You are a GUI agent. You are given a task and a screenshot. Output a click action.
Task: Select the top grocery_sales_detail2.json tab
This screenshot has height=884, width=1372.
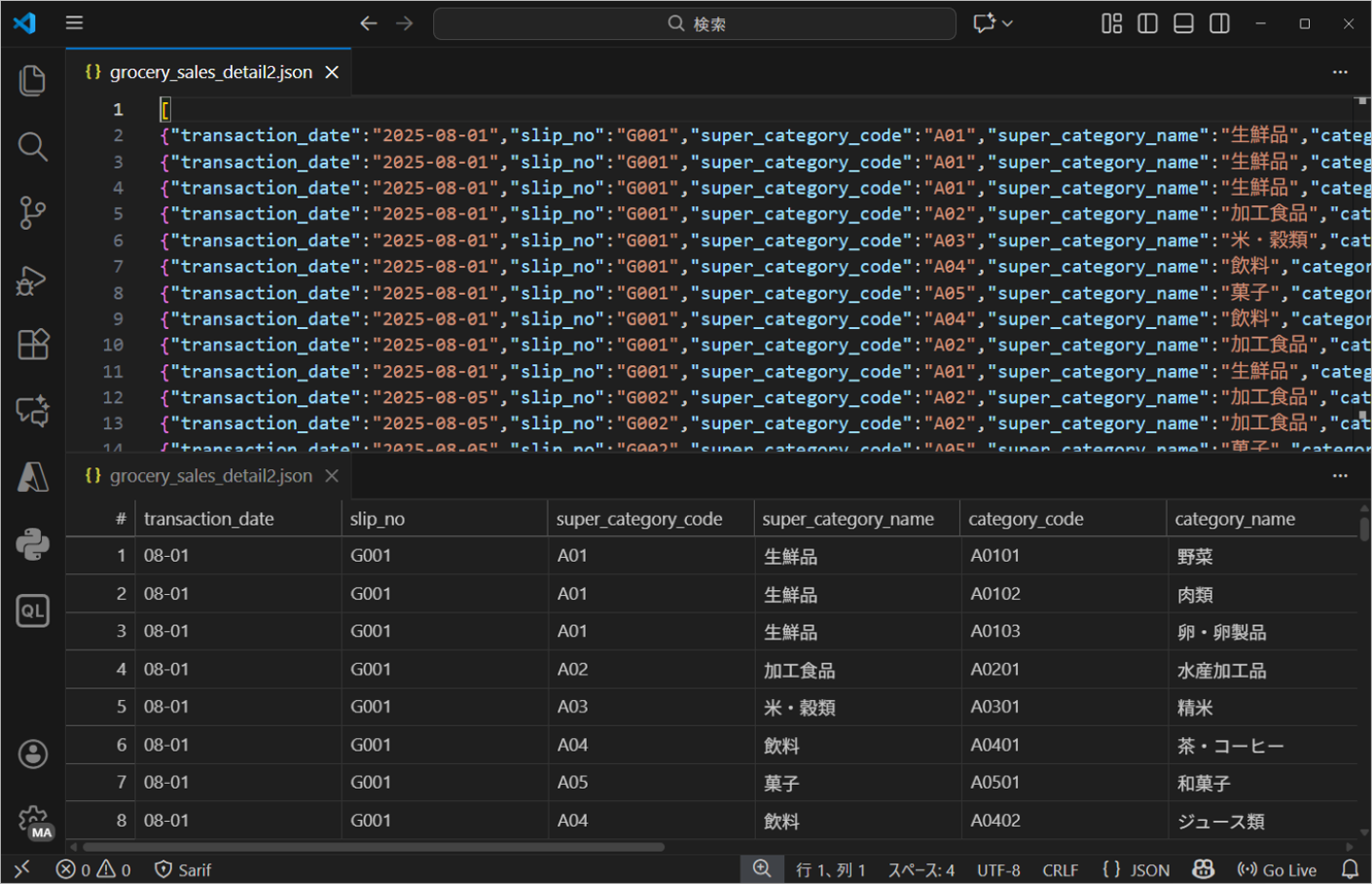coord(210,72)
